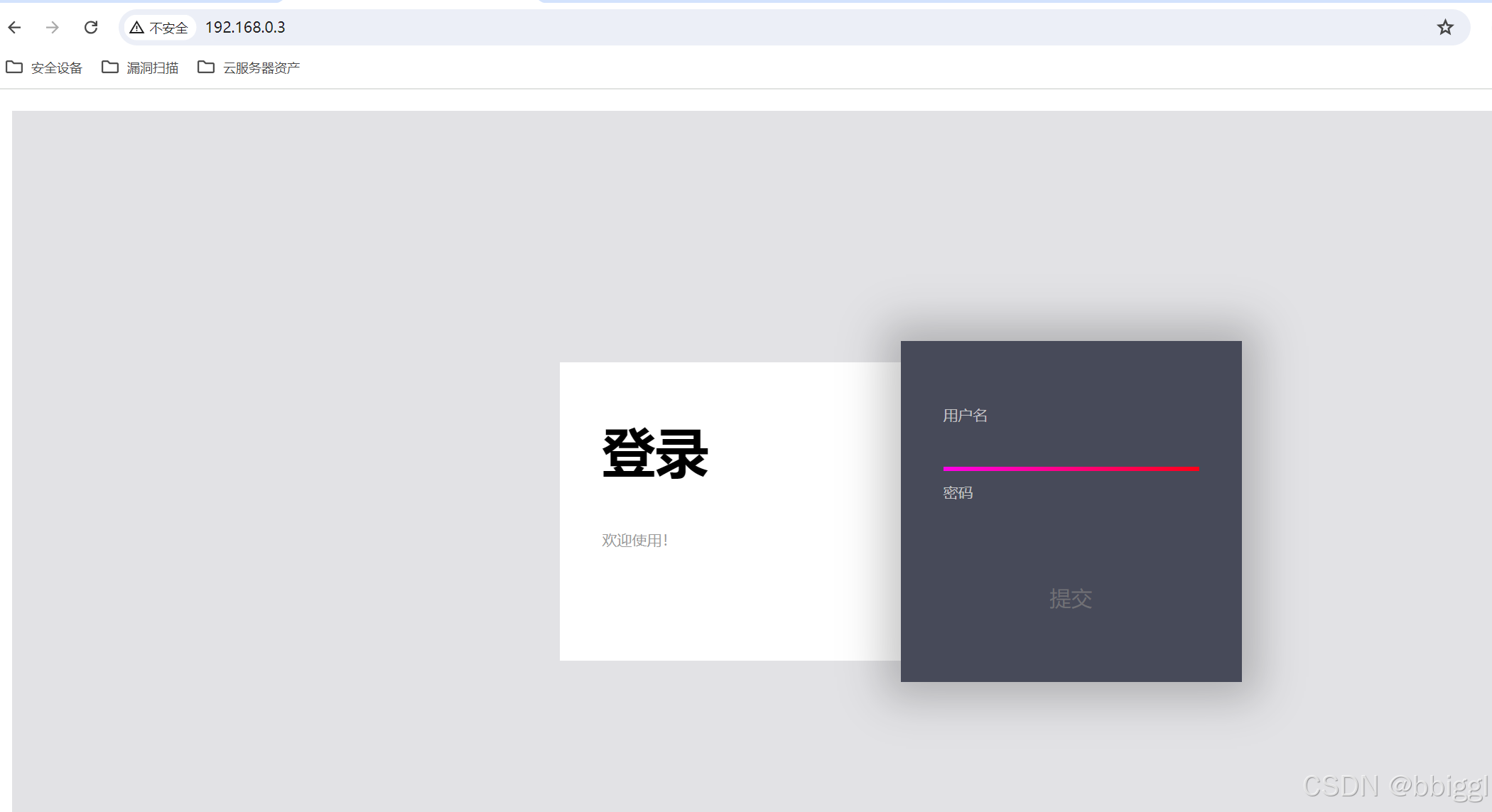Image resolution: width=1492 pixels, height=812 pixels.
Task: Reload the page with the refresh icon
Action: tap(91, 28)
